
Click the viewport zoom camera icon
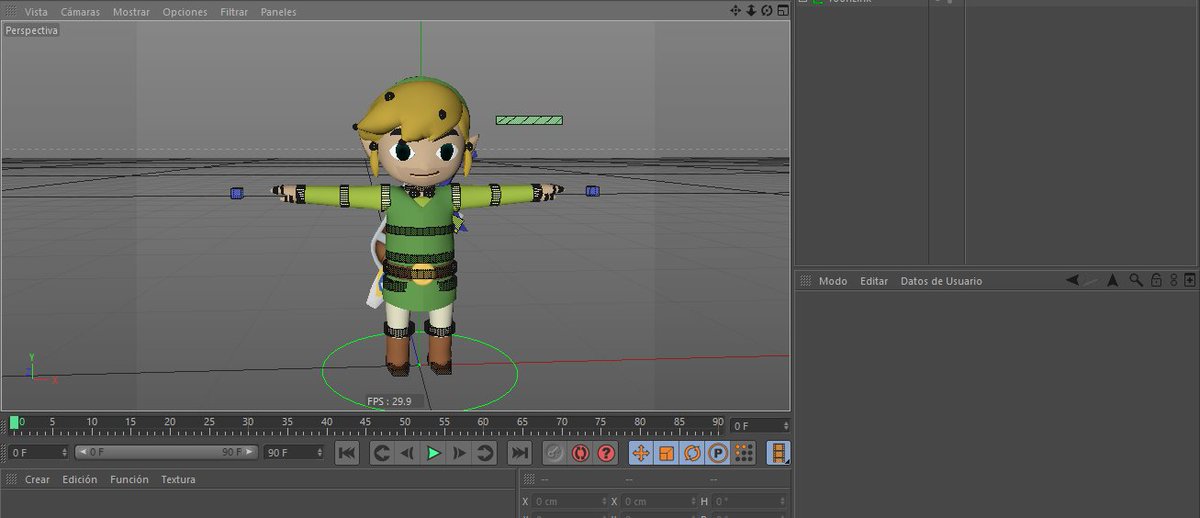(751, 10)
